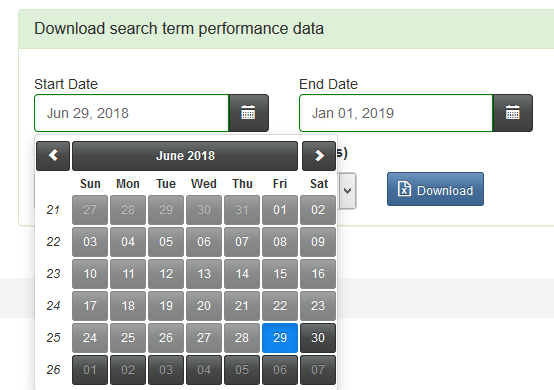Screen dimensions: 554x390
Task: Select June 18 in the calendar
Action: coord(128,306)
